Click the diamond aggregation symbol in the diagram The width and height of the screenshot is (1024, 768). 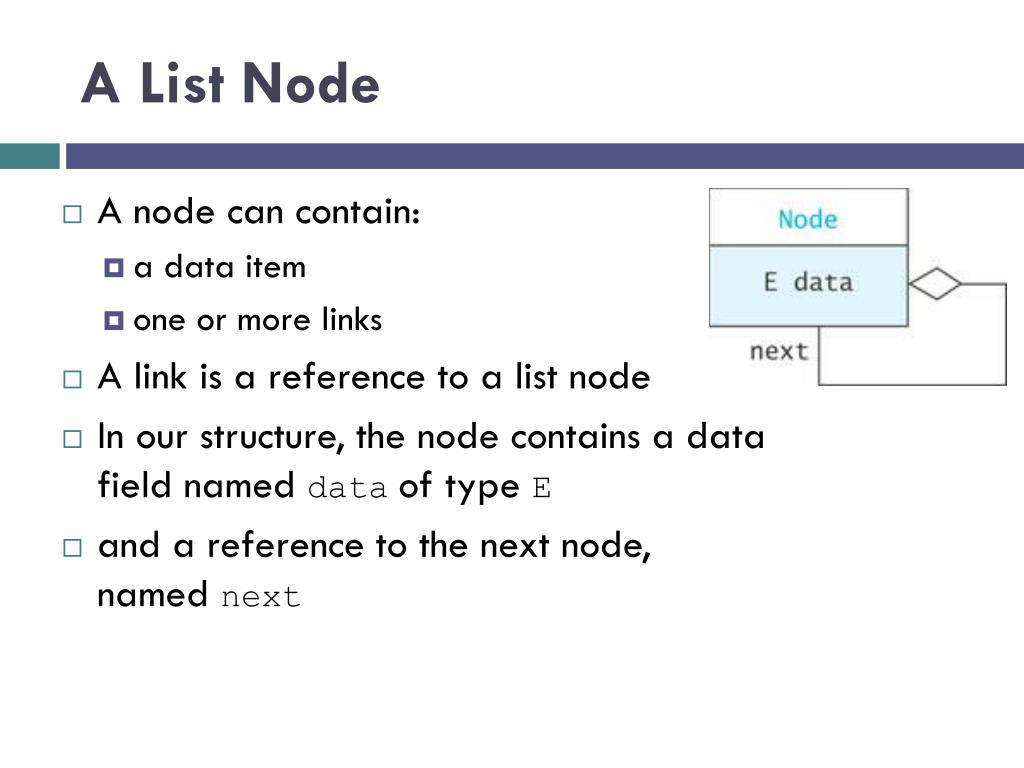[x=935, y=284]
